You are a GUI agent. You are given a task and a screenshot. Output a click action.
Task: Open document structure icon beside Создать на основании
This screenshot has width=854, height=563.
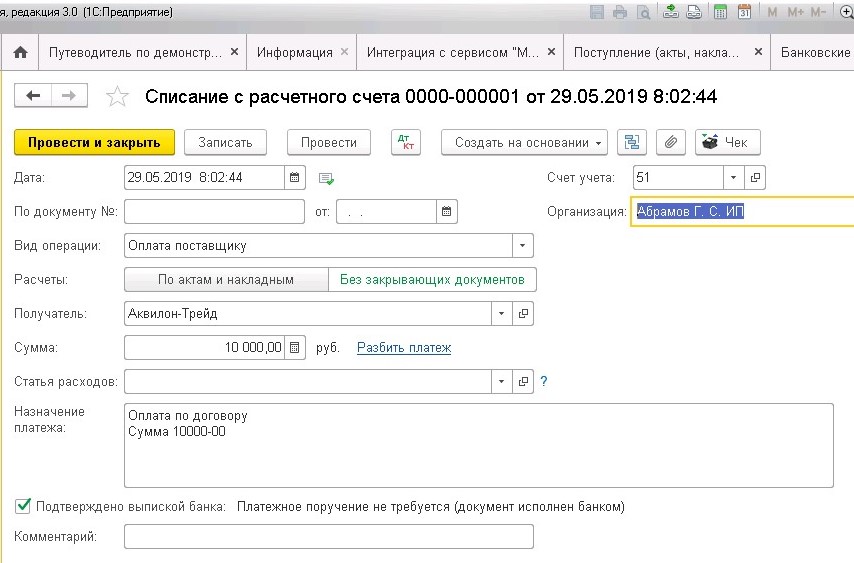click(x=630, y=142)
